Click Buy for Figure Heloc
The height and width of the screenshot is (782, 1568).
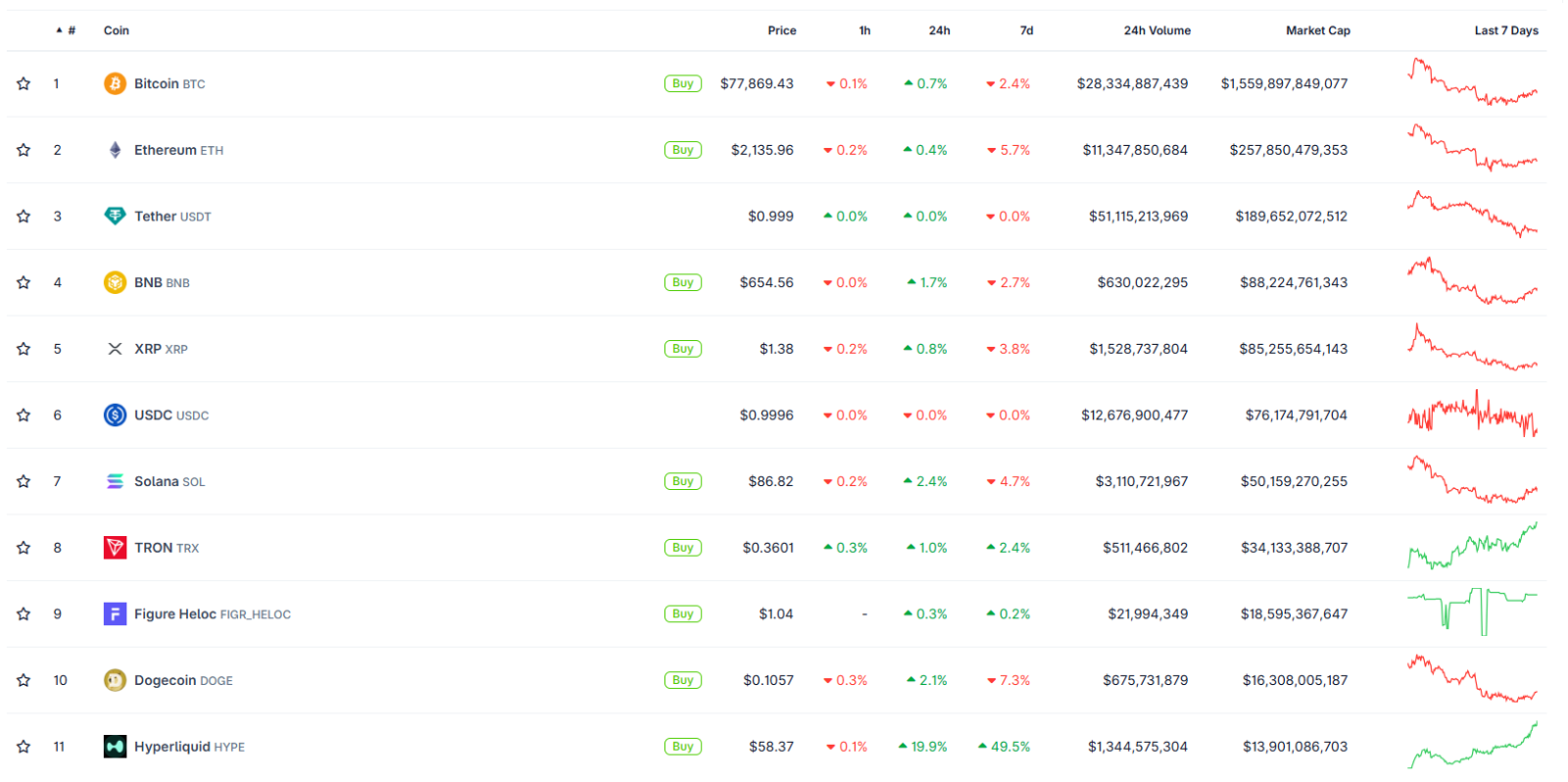point(683,614)
